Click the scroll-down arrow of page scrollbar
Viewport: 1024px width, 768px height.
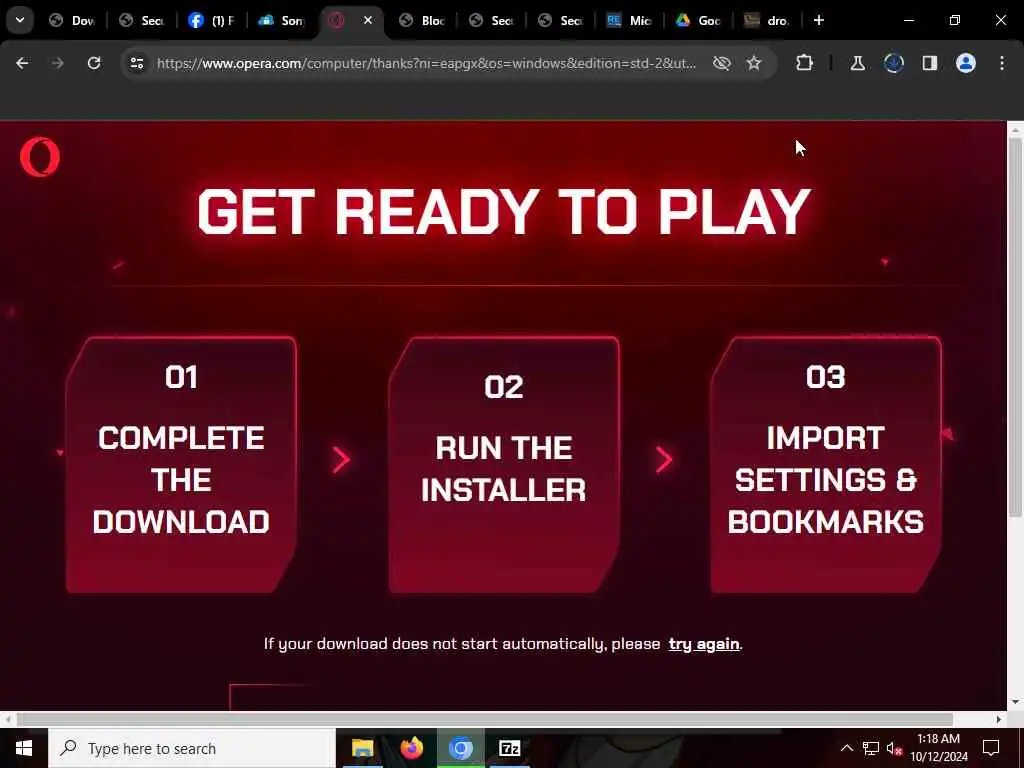(x=1015, y=703)
